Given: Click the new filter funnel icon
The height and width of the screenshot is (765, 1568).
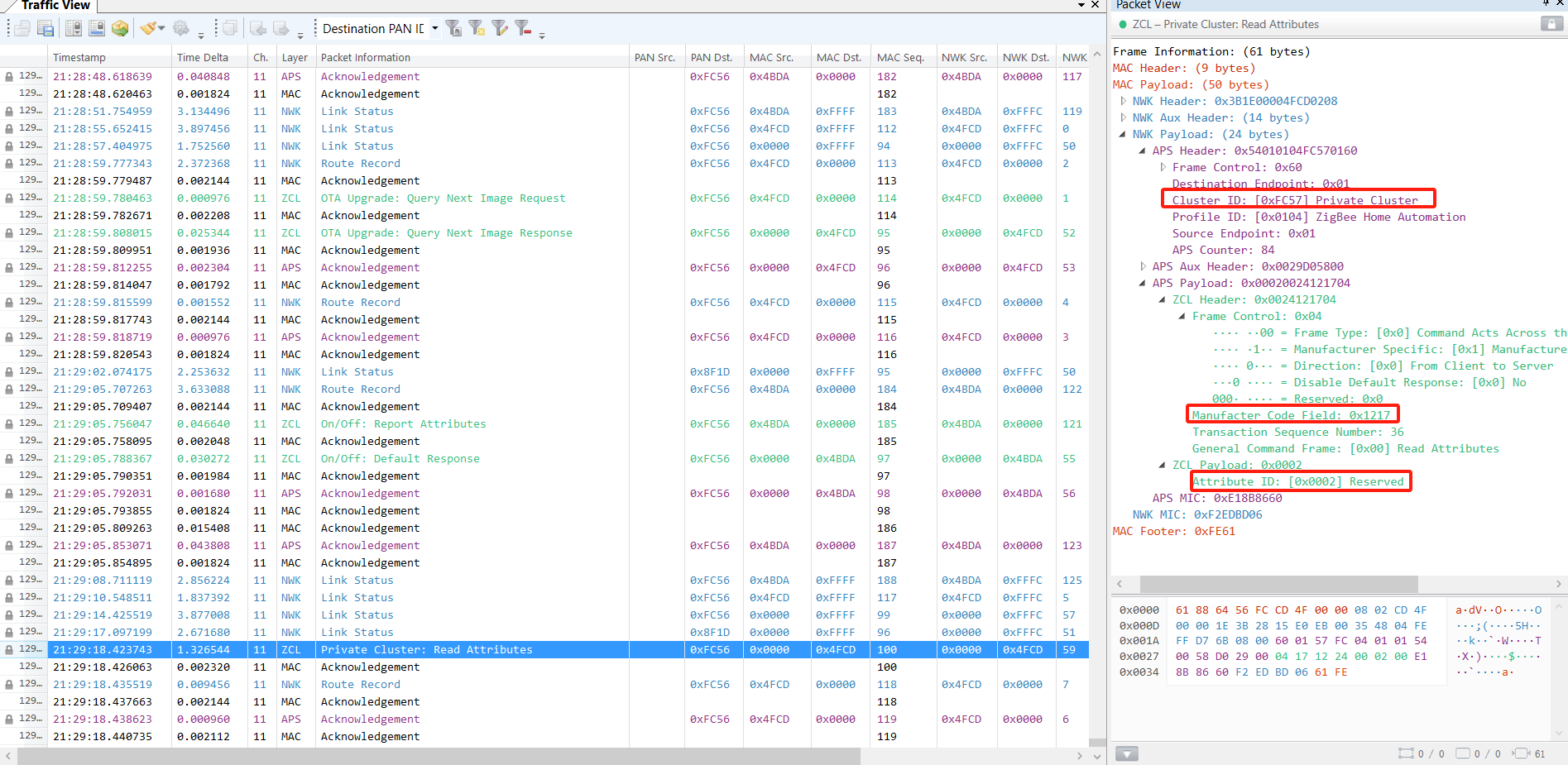Looking at the screenshot, I should point(477,29).
